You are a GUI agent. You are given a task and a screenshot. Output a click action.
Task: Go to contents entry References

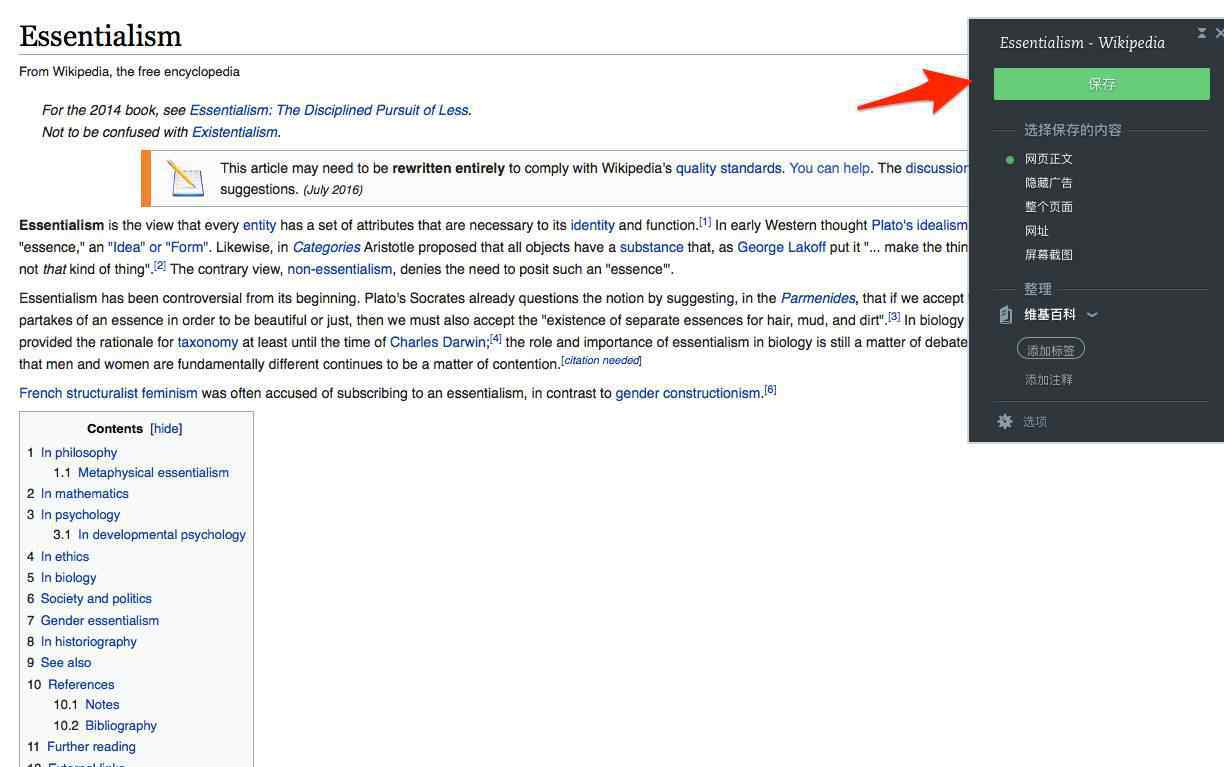[81, 685]
